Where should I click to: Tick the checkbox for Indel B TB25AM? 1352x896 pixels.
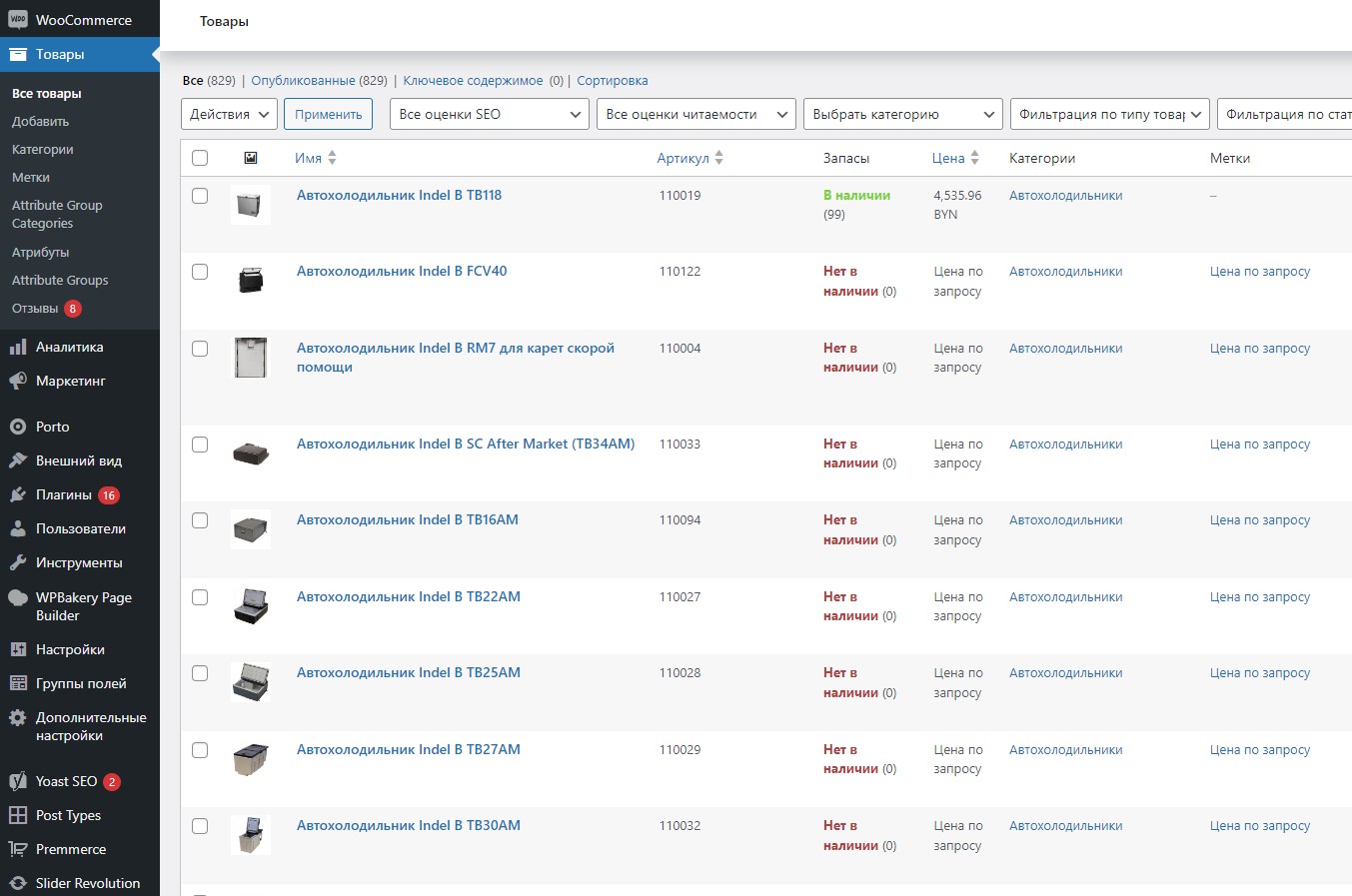[200, 673]
